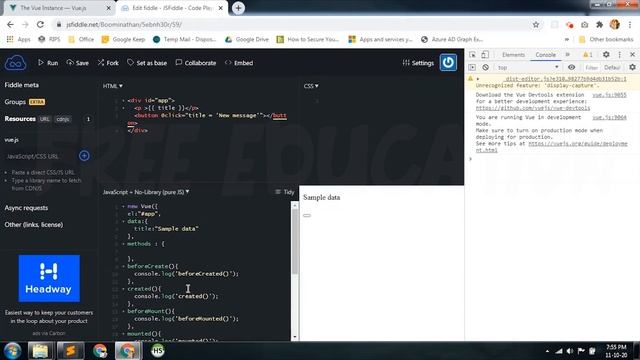The height and width of the screenshot is (360, 640).
Task: Save the fiddle
Action: coord(78,63)
